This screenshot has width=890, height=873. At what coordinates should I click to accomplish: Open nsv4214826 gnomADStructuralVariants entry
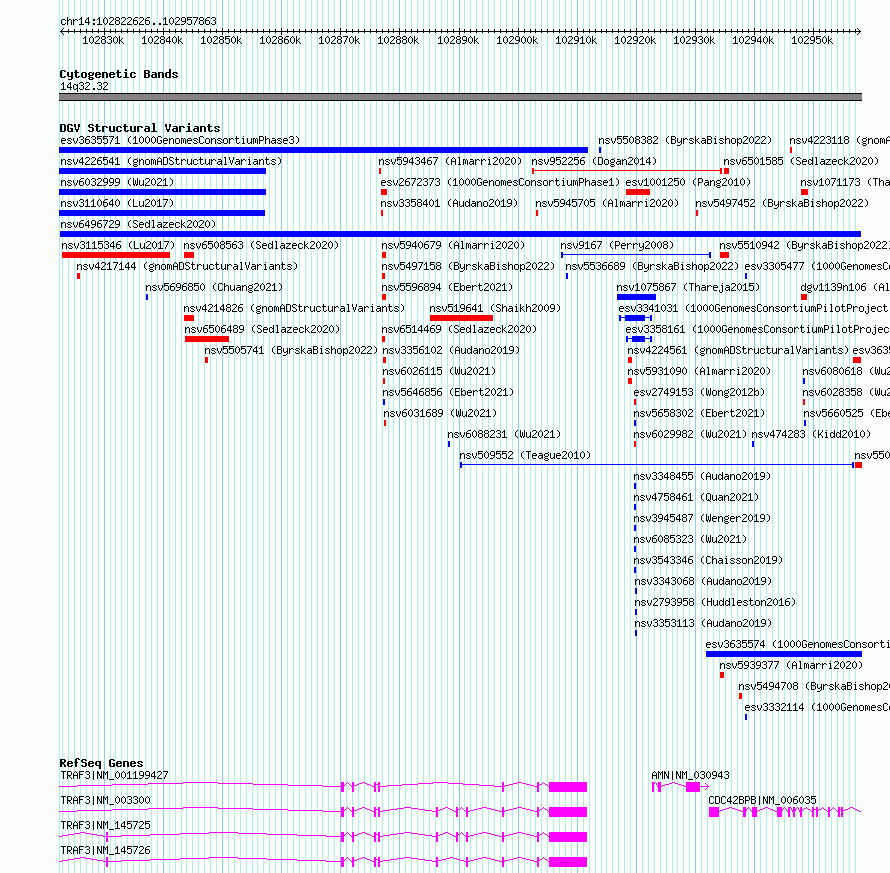pos(294,308)
